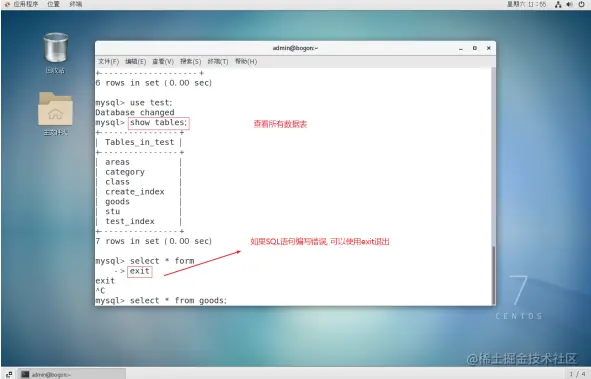Open the Search (S) menu
Image resolution: width=591 pixels, height=379 pixels.
[x=190, y=61]
